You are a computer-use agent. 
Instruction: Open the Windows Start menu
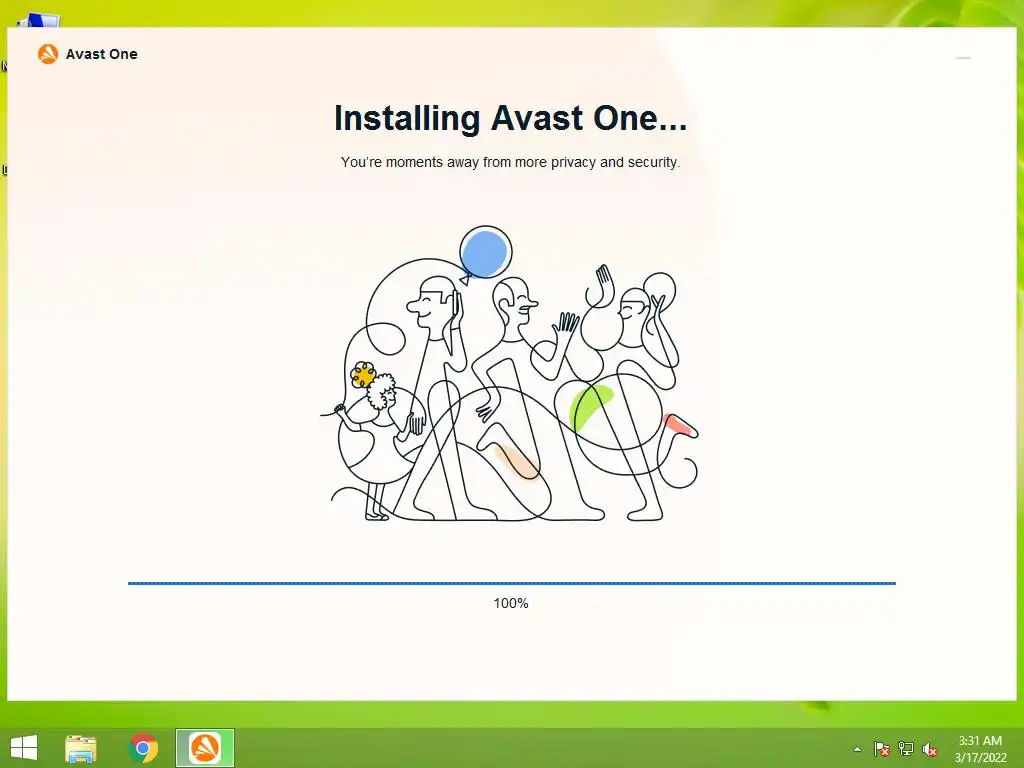coord(24,748)
